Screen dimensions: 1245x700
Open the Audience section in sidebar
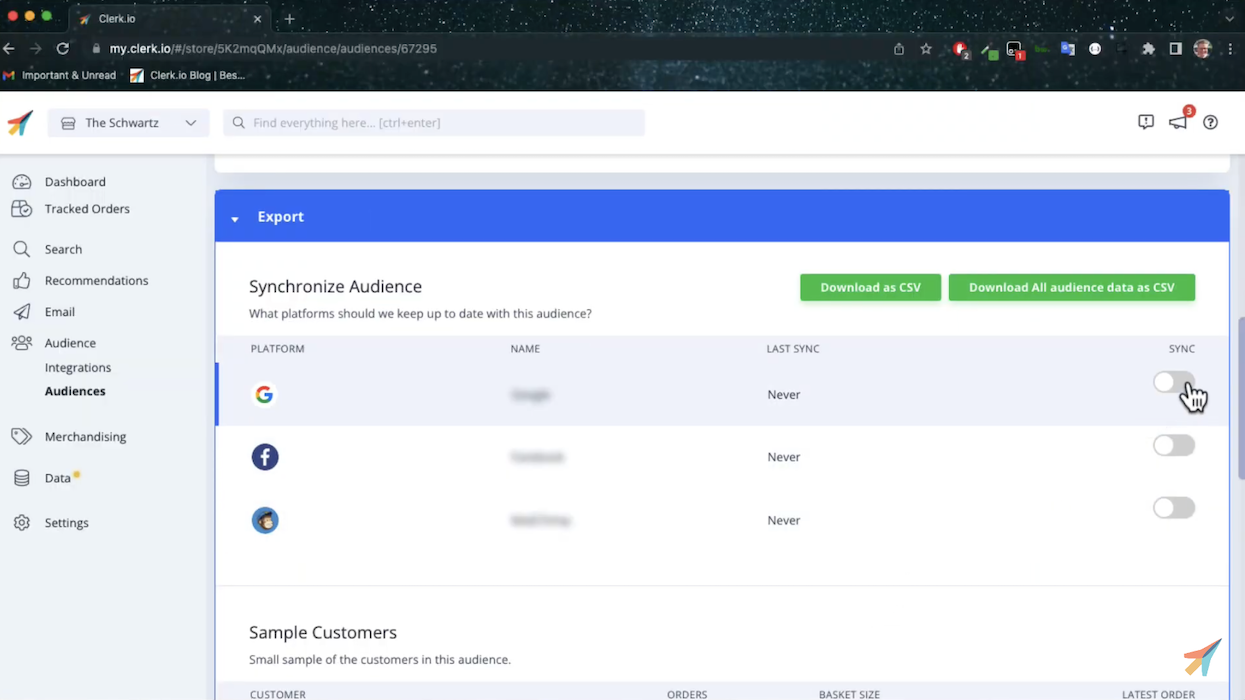(70, 343)
